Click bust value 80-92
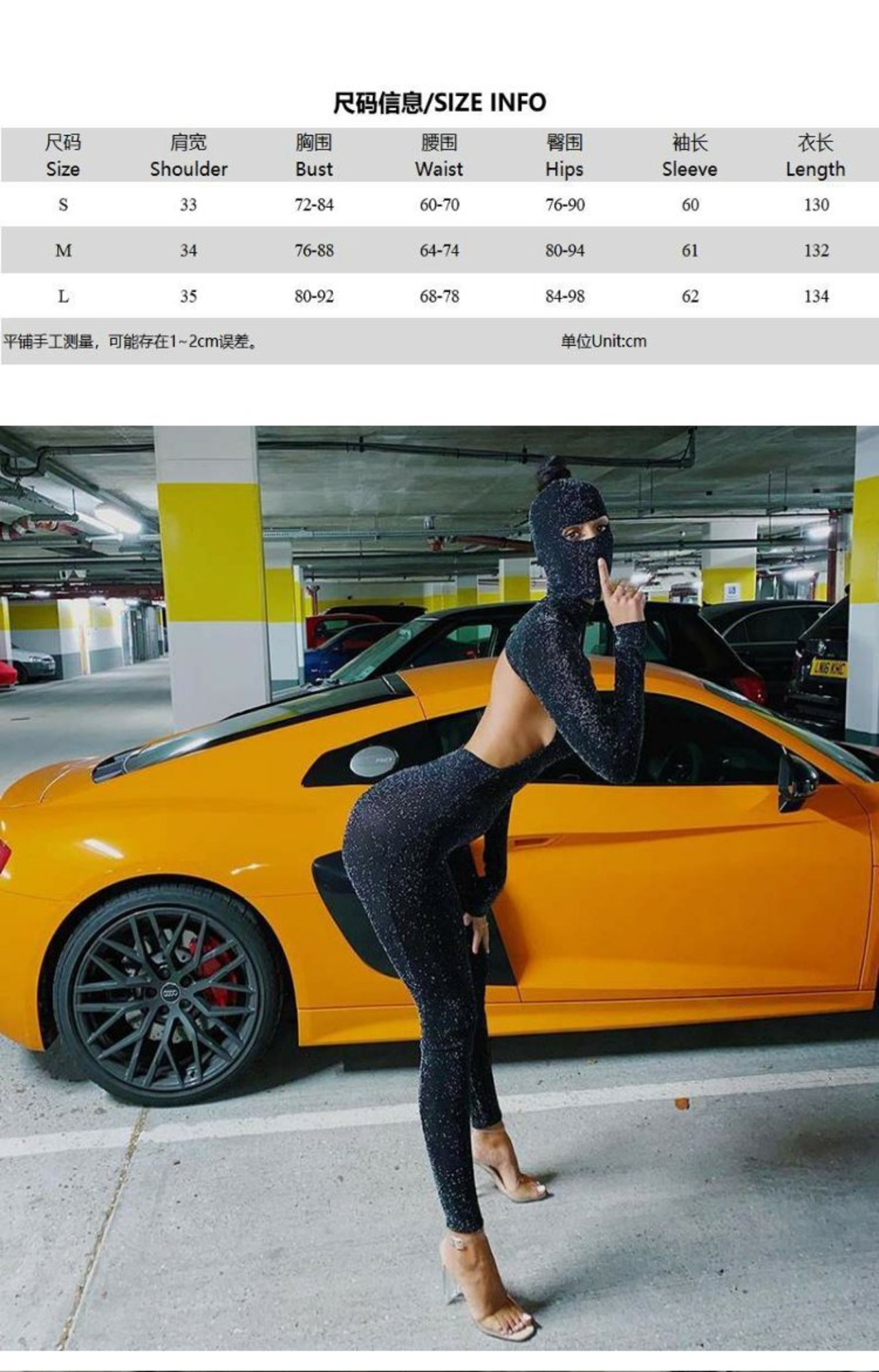 (314, 297)
